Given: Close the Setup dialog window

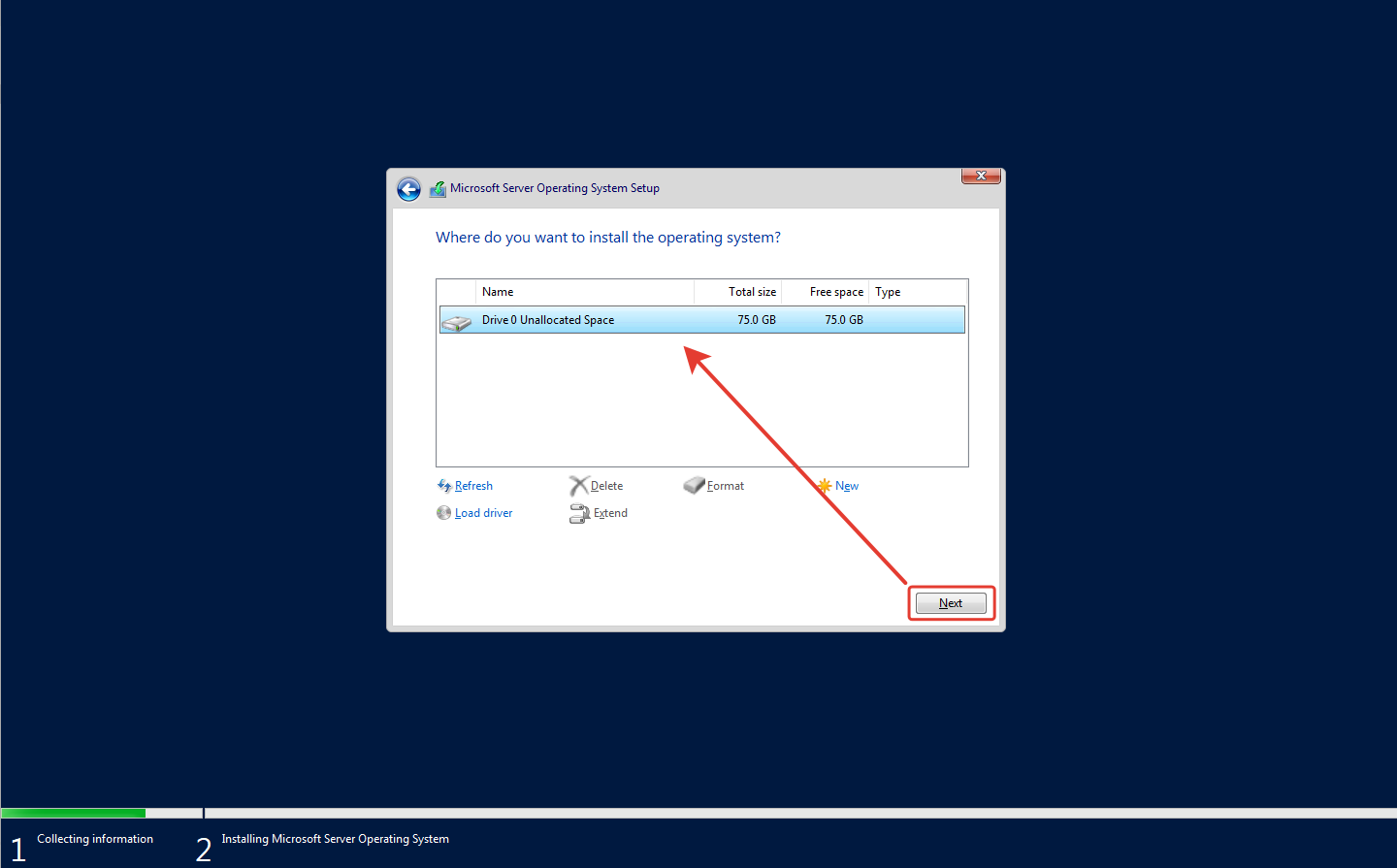Looking at the screenshot, I should (x=981, y=176).
